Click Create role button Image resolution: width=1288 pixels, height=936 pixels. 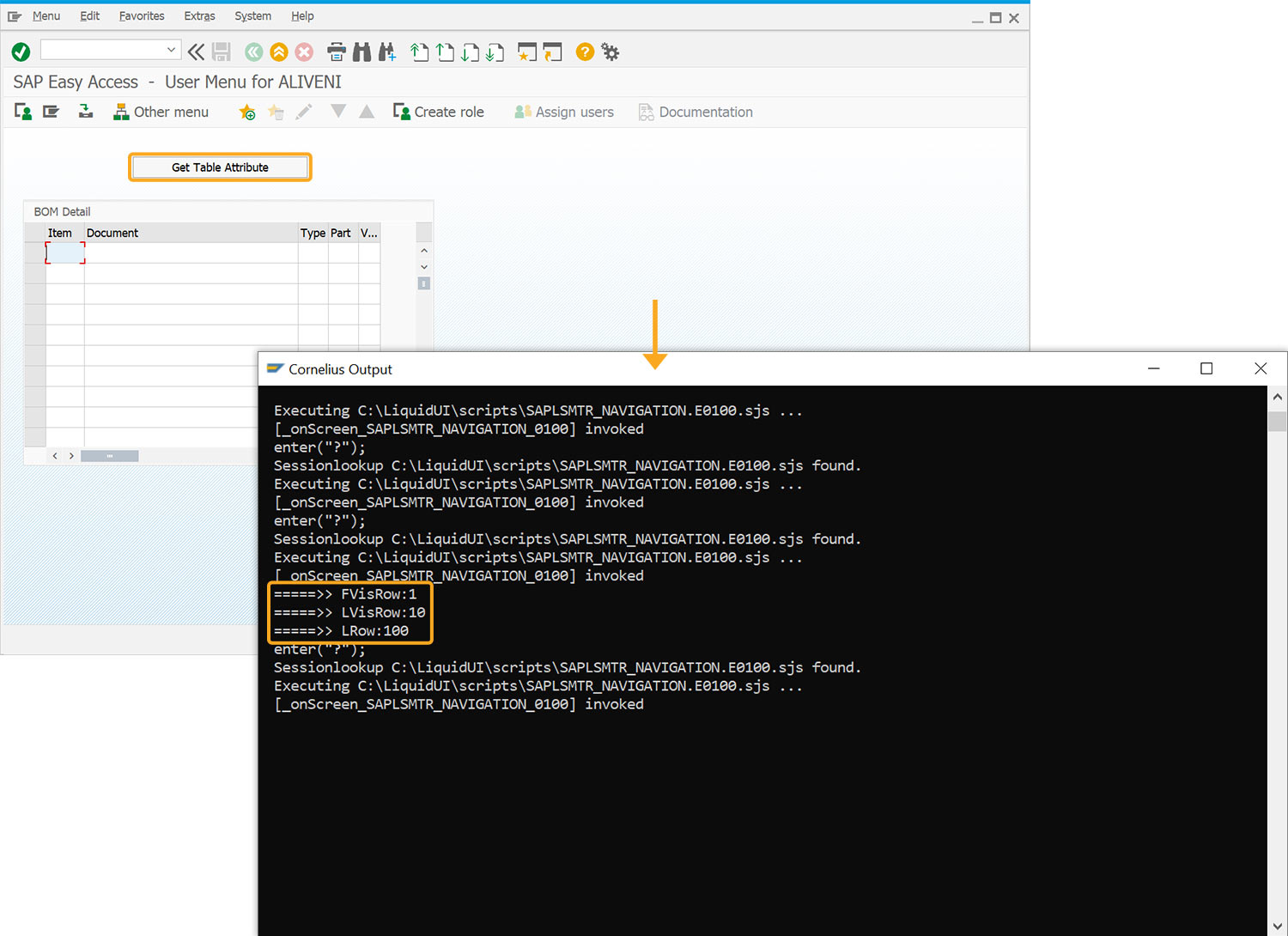(x=438, y=112)
